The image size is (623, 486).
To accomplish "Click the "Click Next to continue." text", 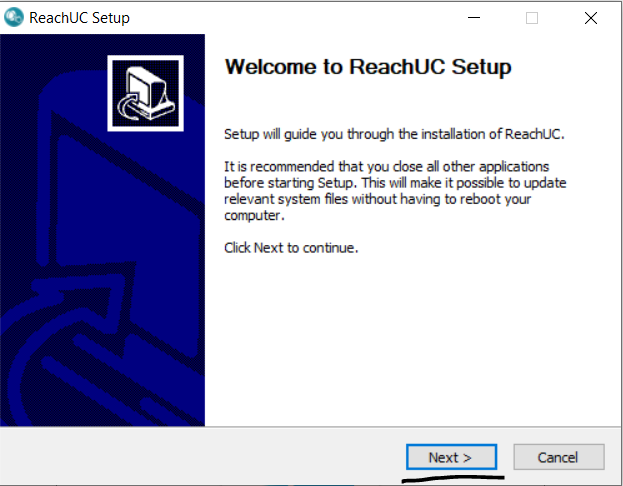I will [291, 247].
